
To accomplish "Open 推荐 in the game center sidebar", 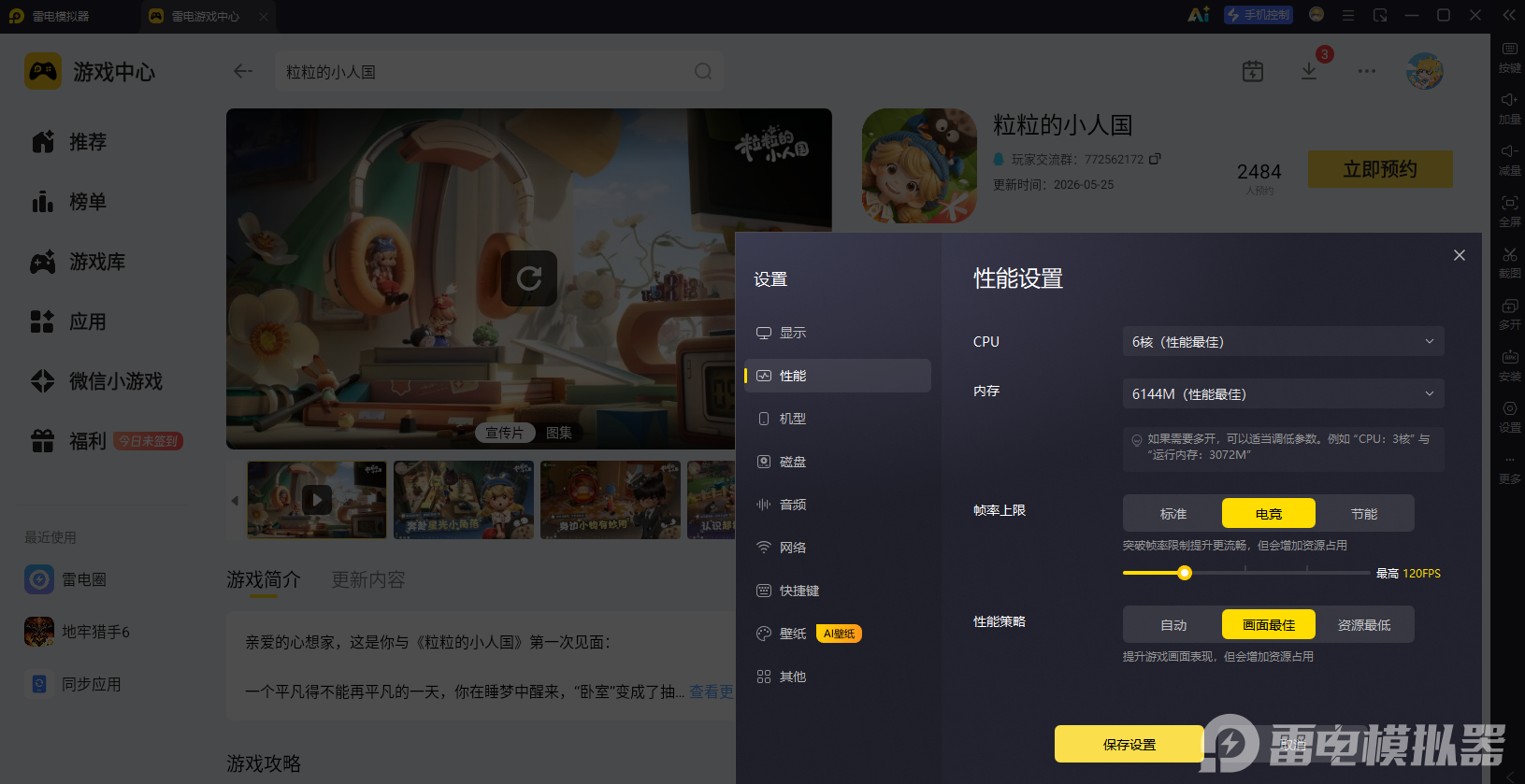I will (x=69, y=142).
